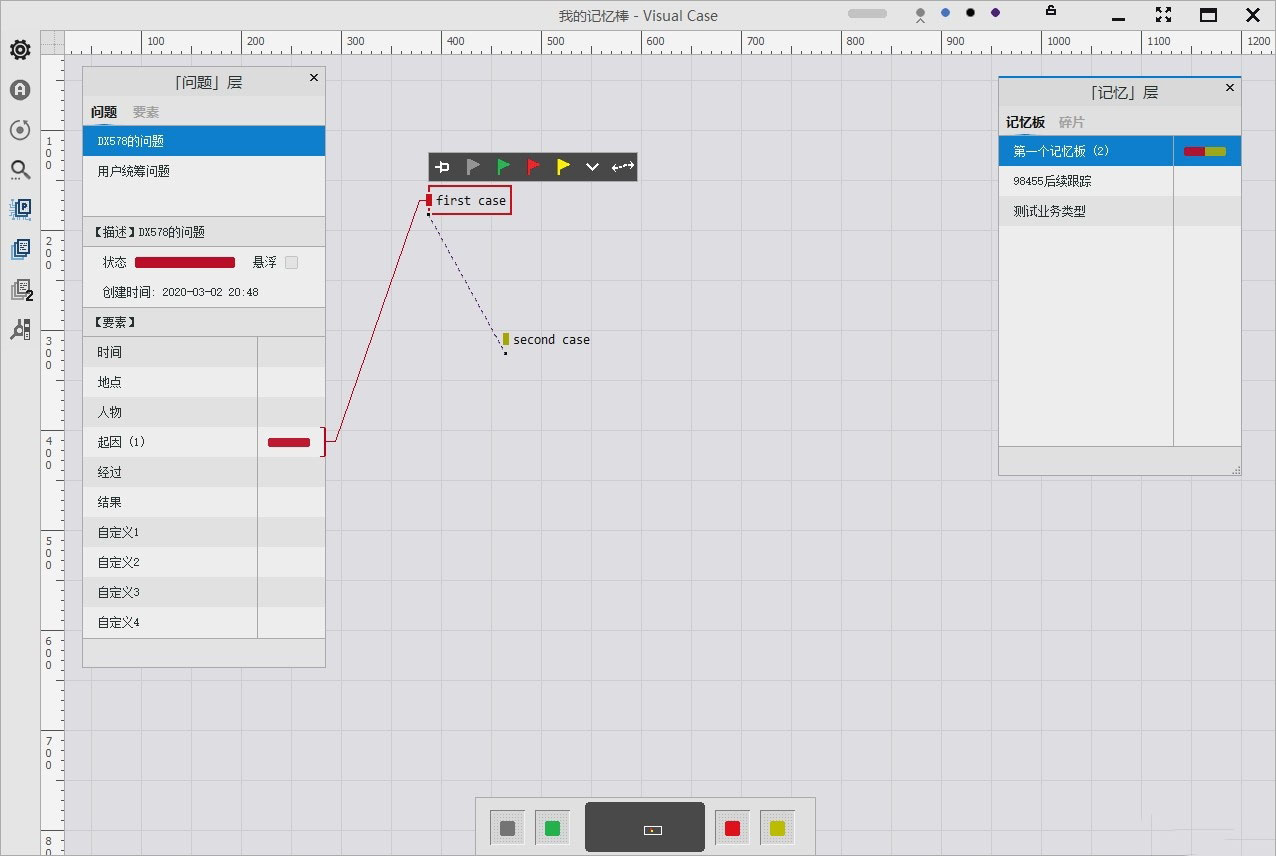Screen dimensions: 1276x856
Task: Click the fullscreen arrows icon in title bar
Action: [1163, 14]
